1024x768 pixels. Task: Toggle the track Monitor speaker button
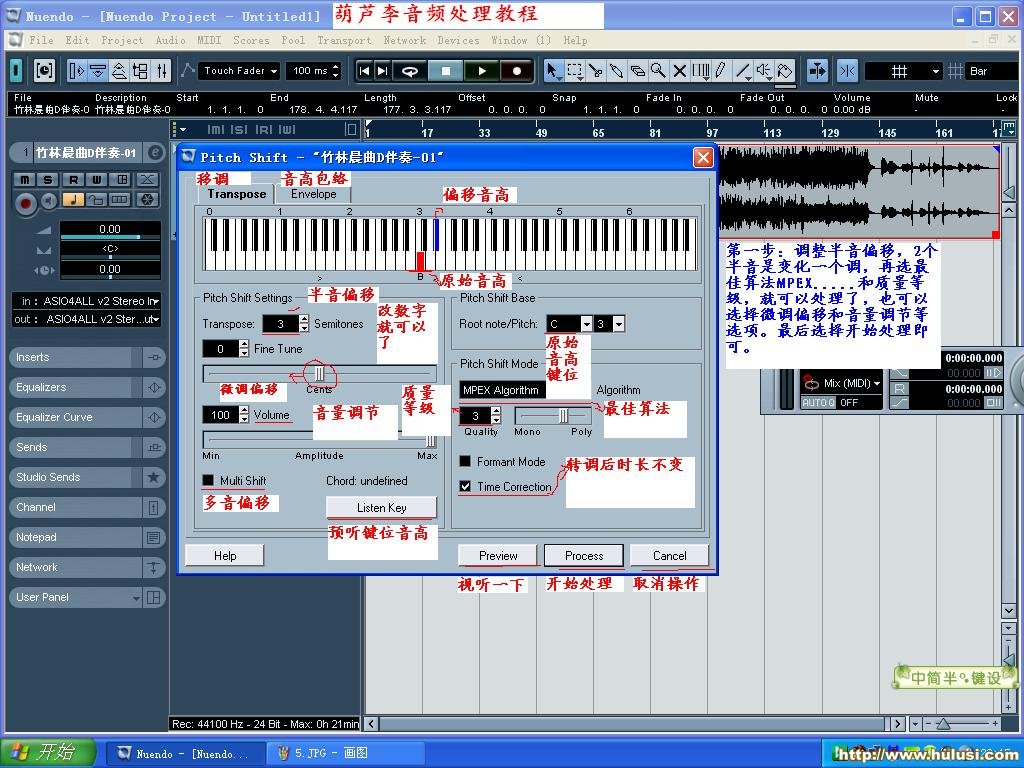point(48,202)
